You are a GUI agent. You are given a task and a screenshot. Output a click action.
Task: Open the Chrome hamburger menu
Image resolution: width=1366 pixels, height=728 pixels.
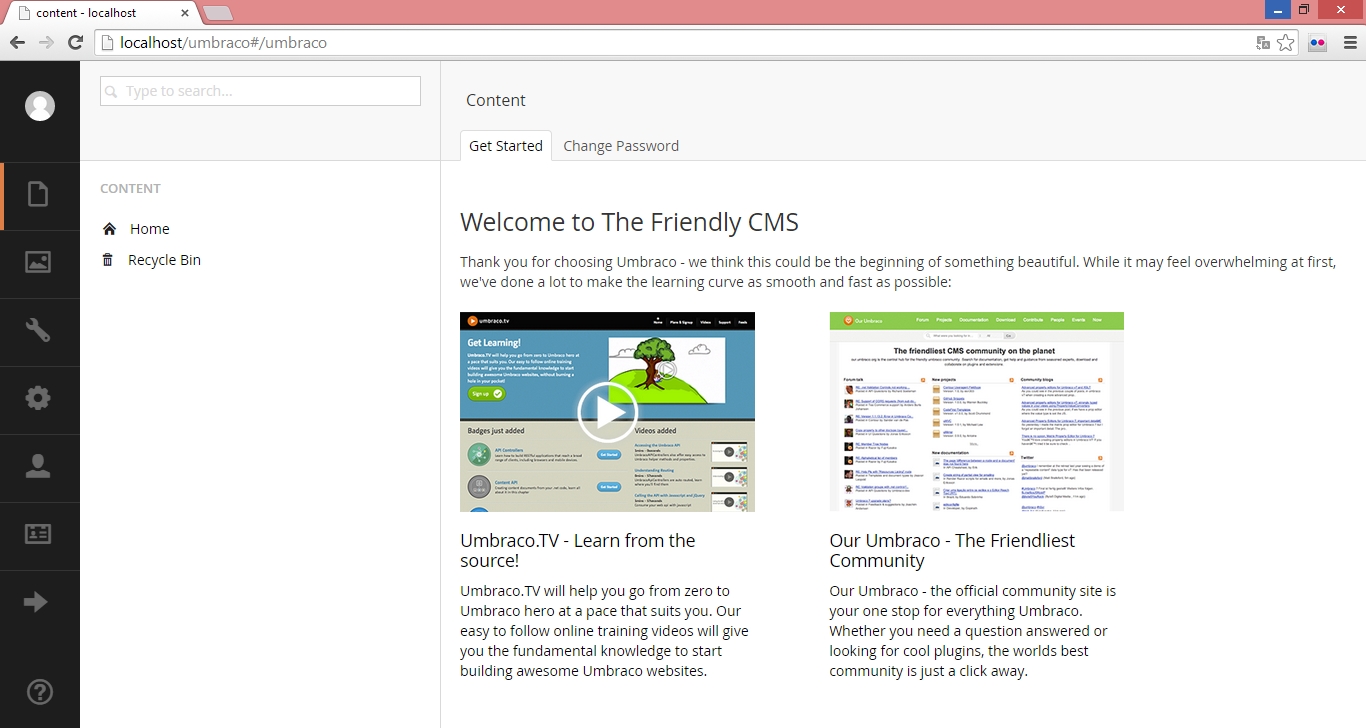[1349, 43]
